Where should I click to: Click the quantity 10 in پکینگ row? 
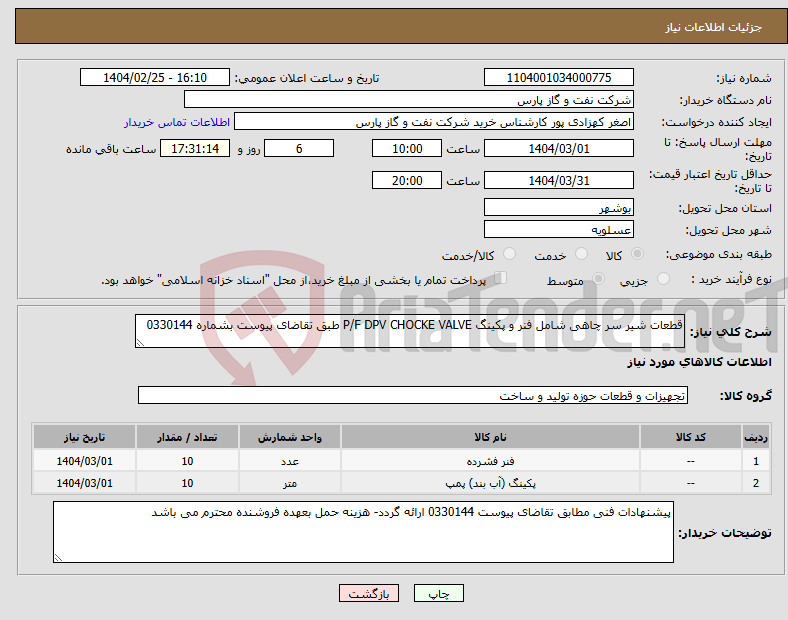pos(187,483)
